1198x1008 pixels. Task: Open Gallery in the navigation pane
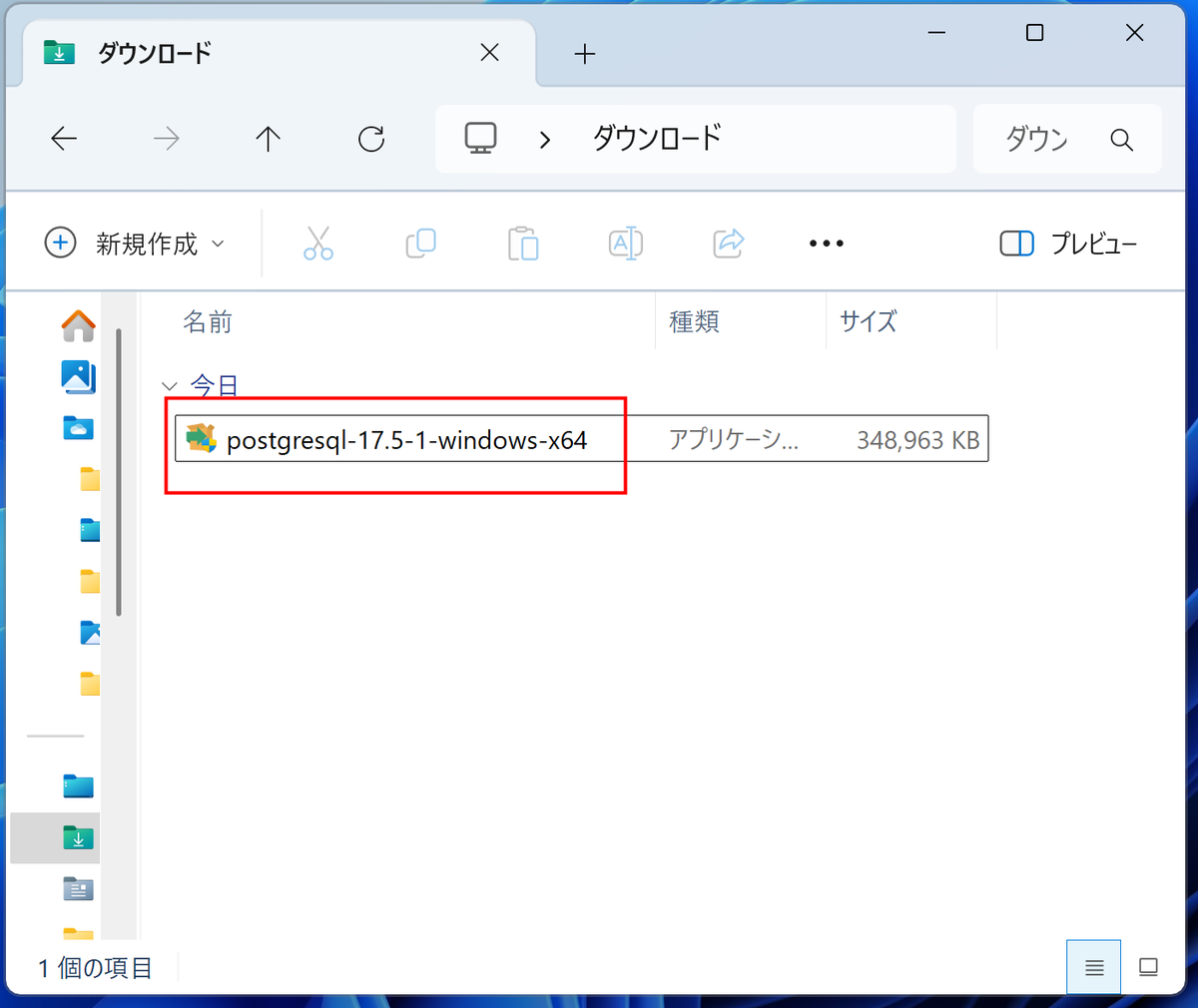78,376
